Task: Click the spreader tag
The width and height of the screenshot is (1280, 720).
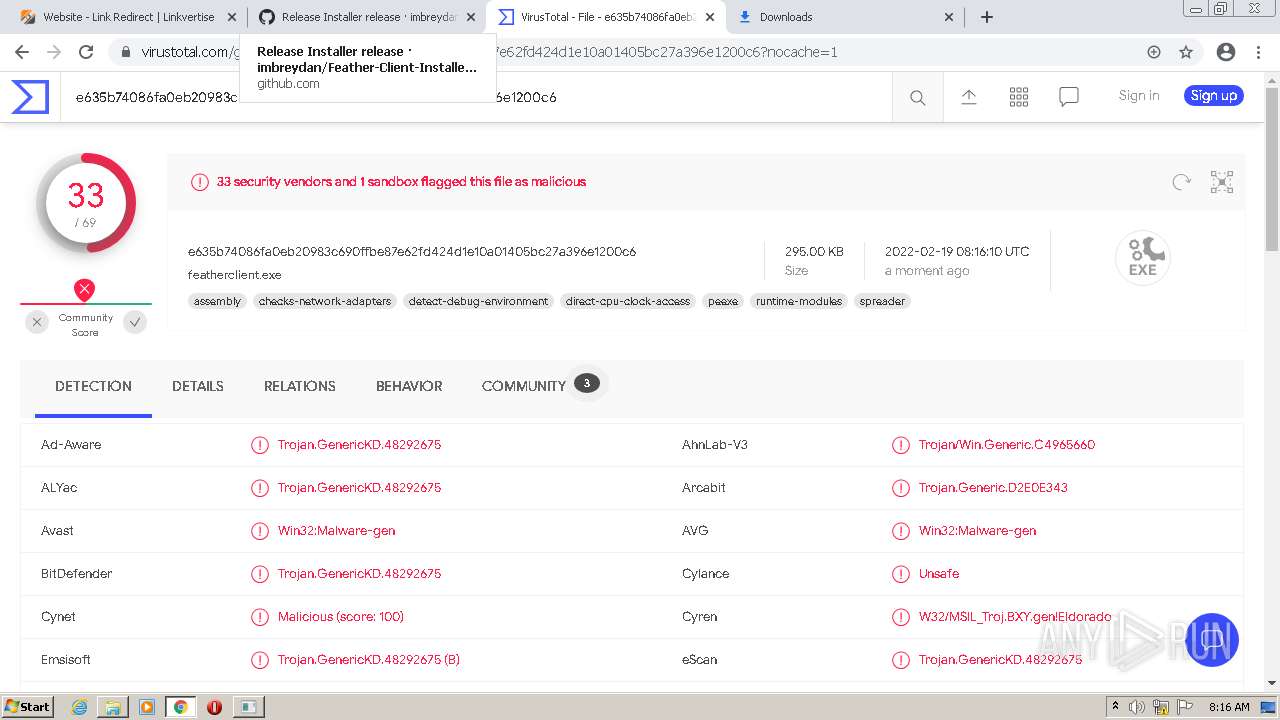Action: pos(883,301)
